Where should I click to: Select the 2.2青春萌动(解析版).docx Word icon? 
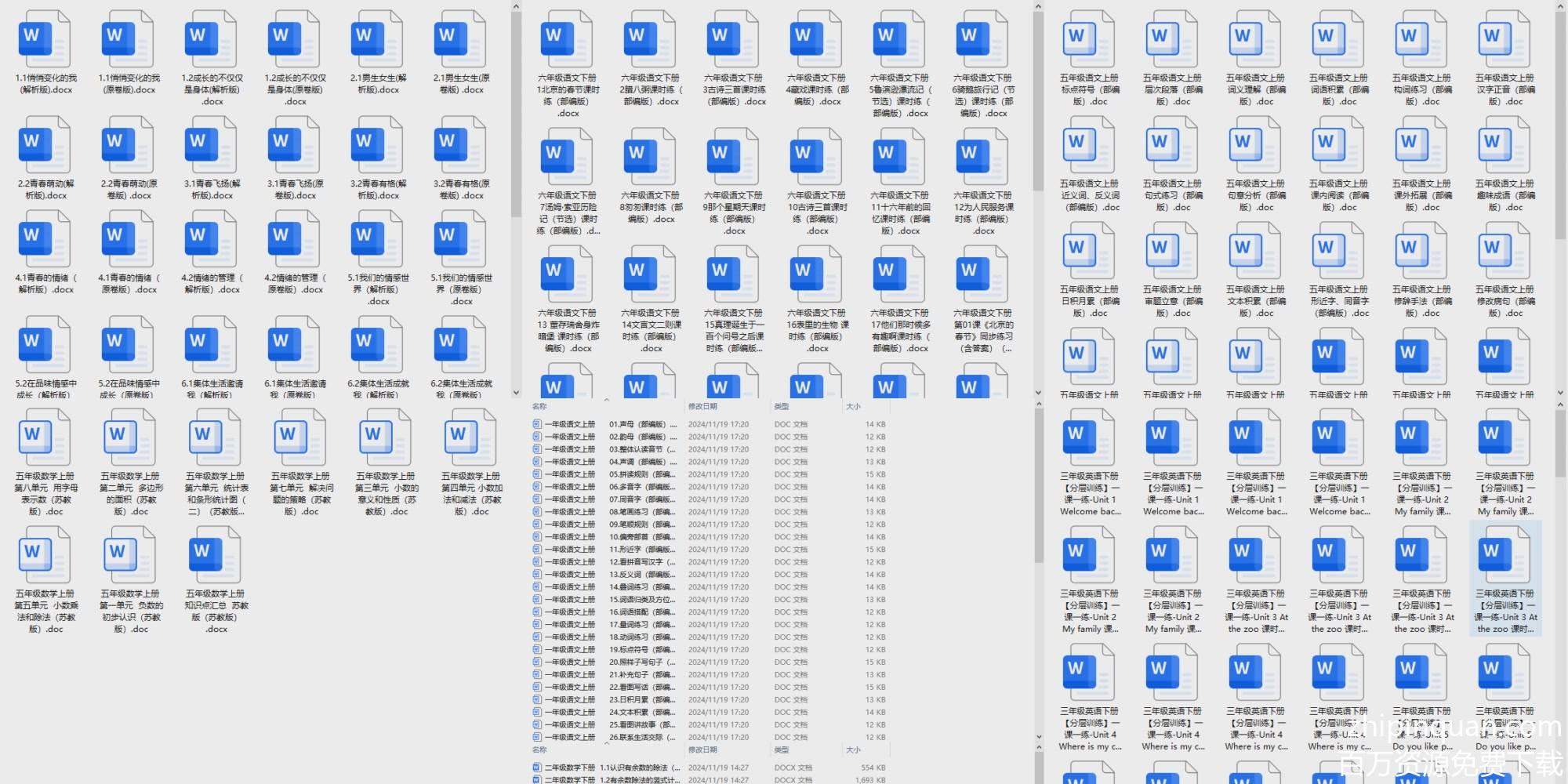pyautogui.click(x=45, y=145)
